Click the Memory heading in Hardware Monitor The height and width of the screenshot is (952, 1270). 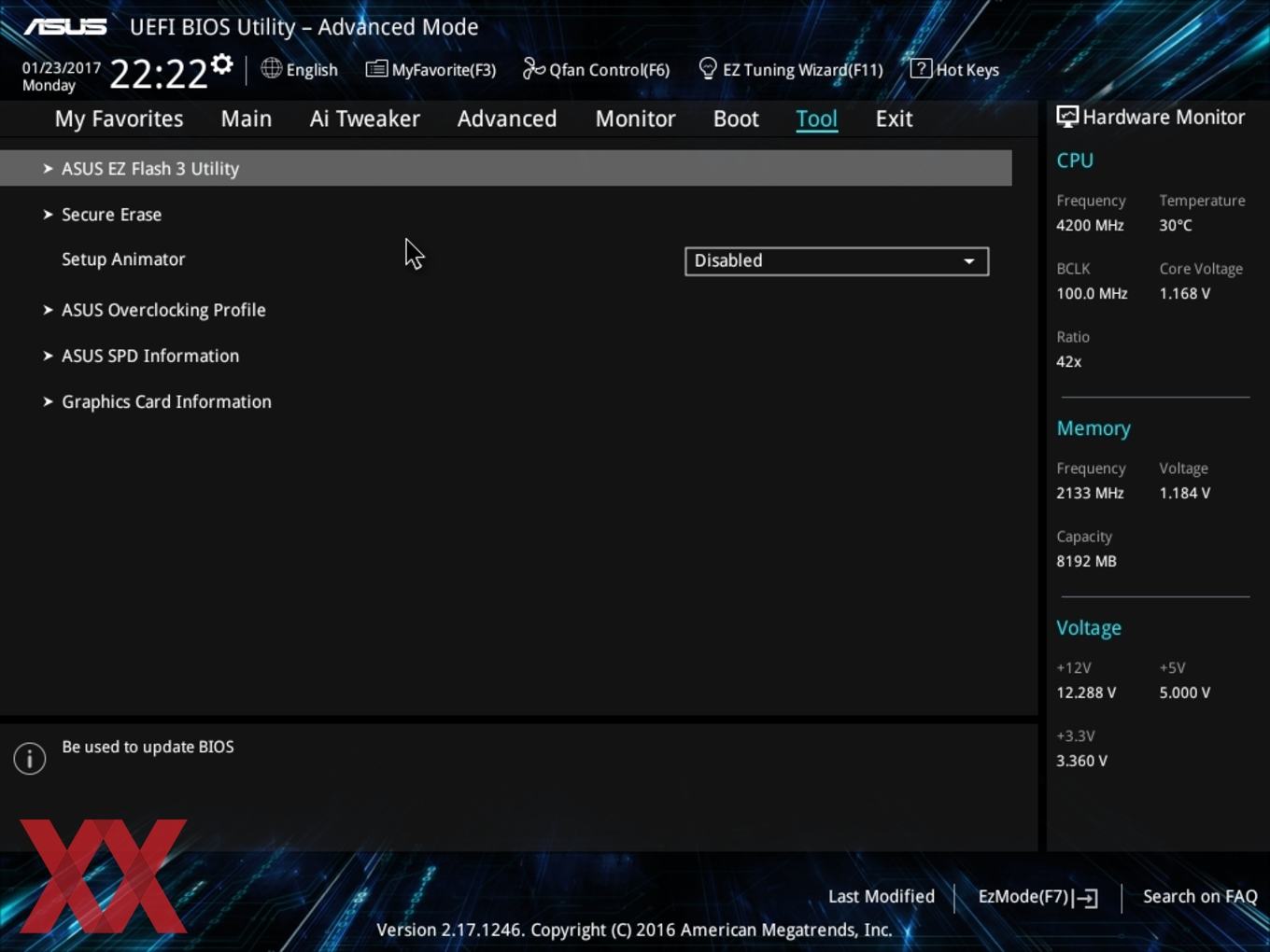[x=1094, y=428]
